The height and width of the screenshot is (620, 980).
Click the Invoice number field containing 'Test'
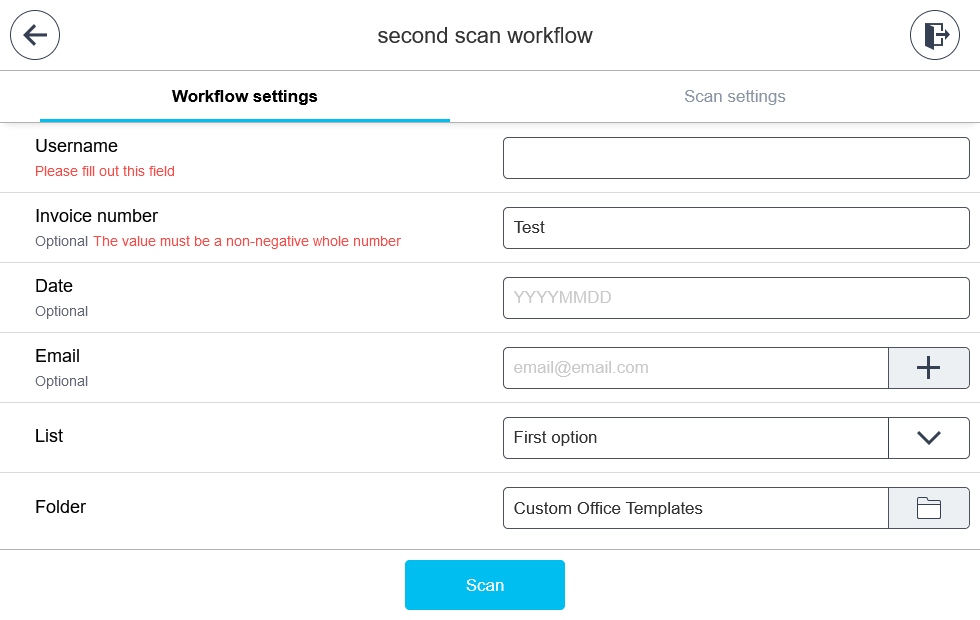tap(736, 228)
